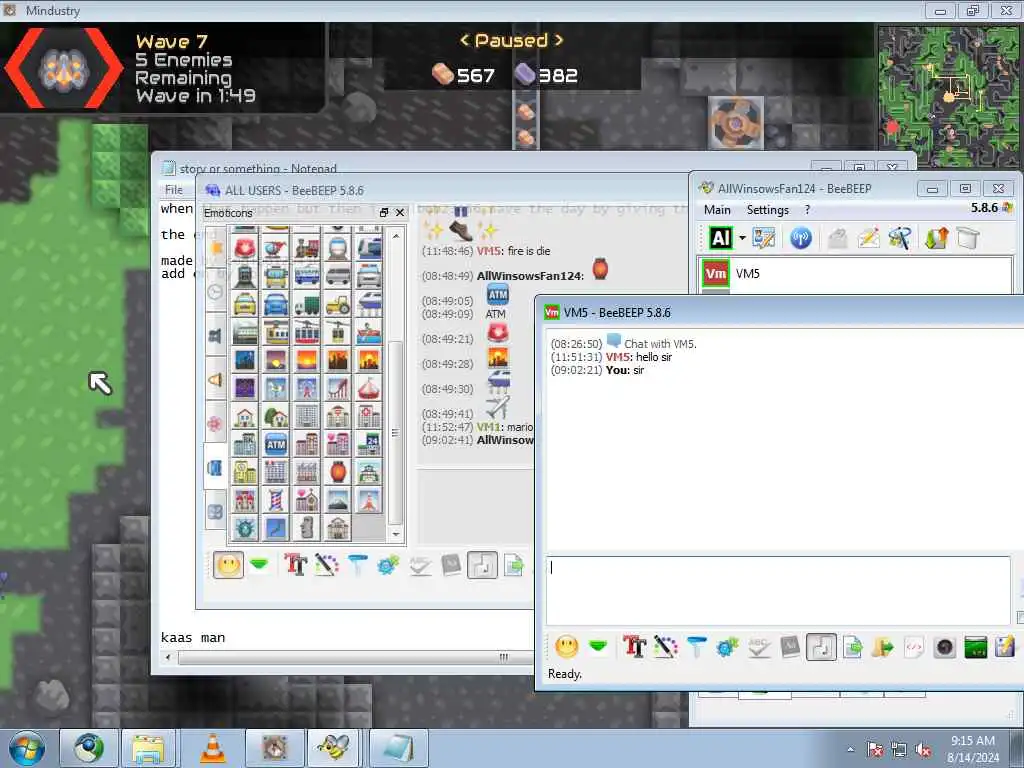
Task: Switch to flower emoticon category tab
Action: [216, 424]
